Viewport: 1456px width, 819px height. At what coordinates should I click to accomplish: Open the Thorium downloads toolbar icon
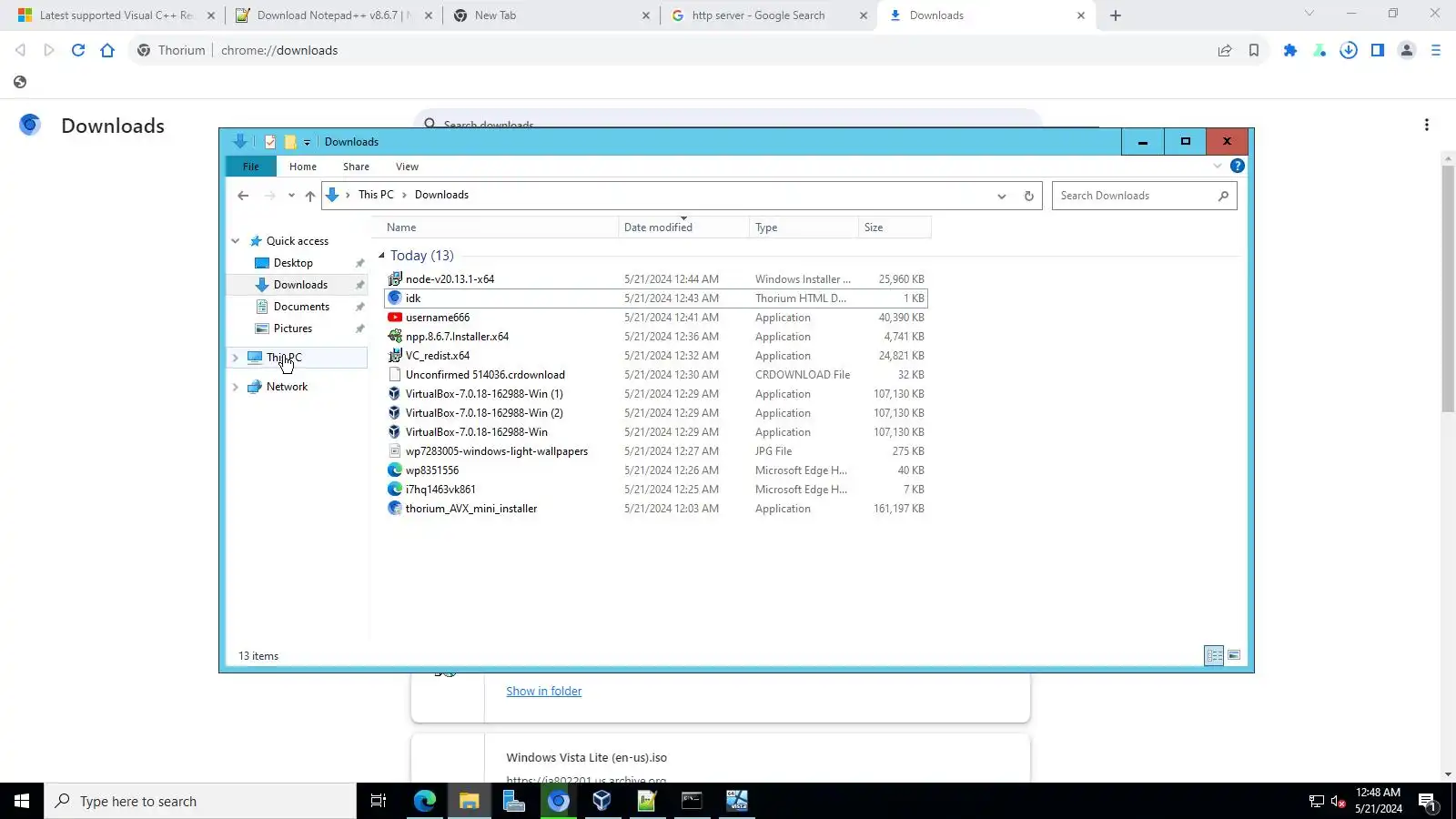[1349, 50]
